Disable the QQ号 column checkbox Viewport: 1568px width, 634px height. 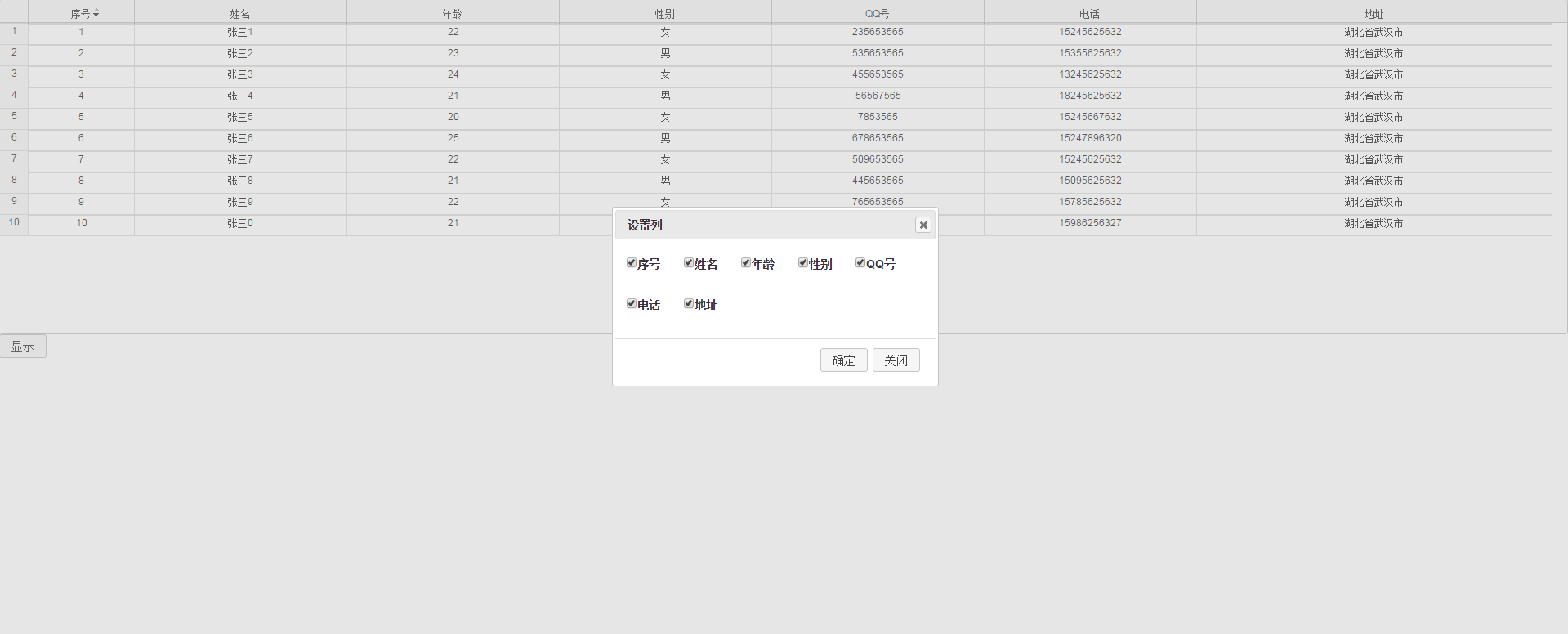[x=860, y=262]
